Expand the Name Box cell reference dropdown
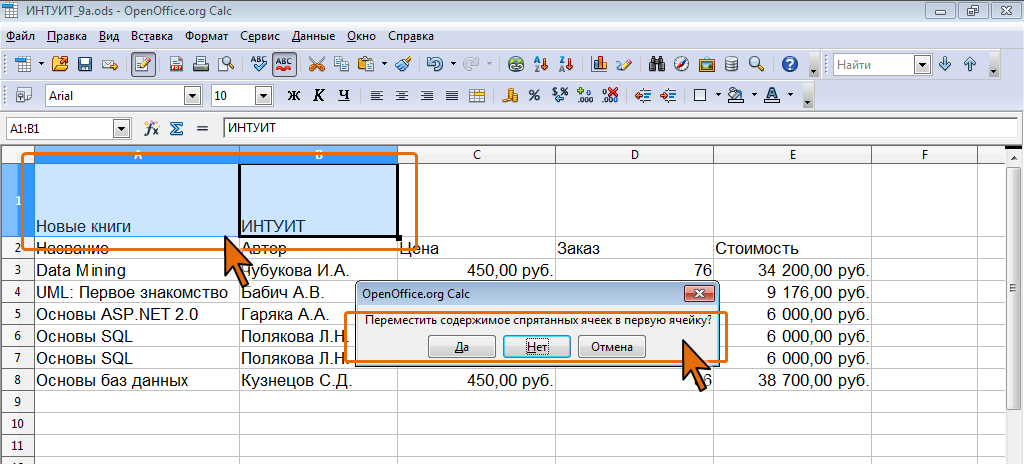Screen dimensions: 1024x464 click(122, 129)
